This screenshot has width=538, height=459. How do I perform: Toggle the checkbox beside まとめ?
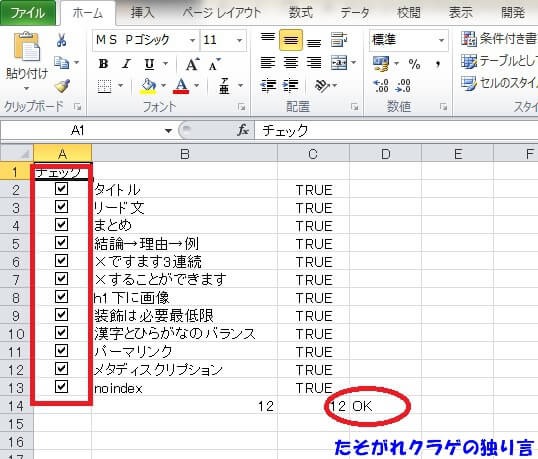click(61, 225)
